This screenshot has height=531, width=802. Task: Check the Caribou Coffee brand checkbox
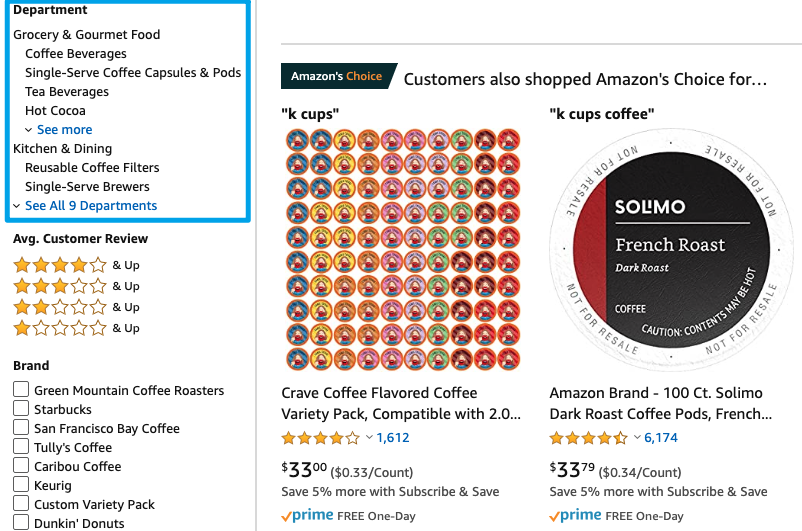[x=21, y=465]
